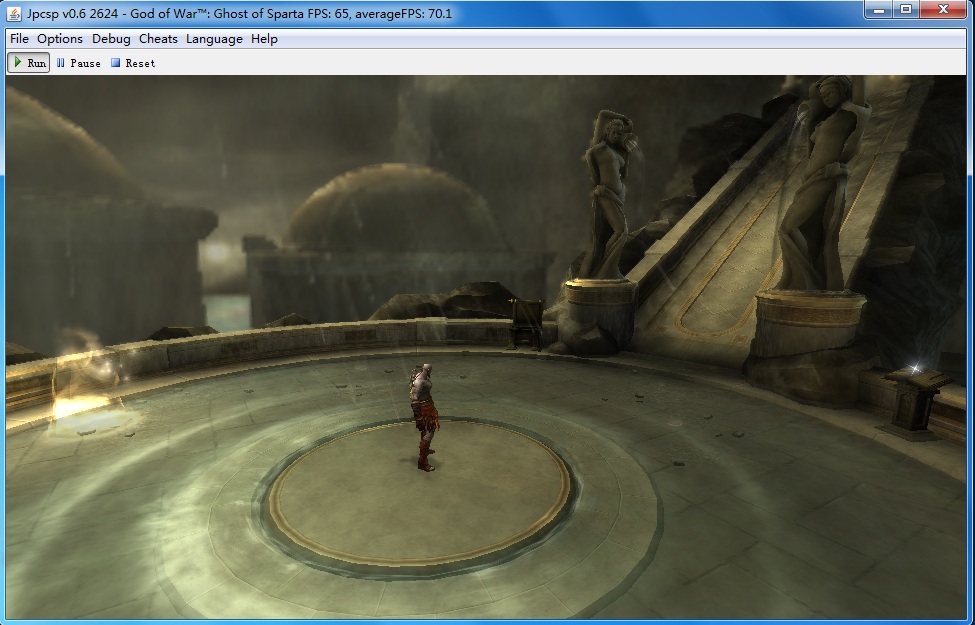Viewport: 975px width, 625px height.
Task: Expand the Language menu
Action: (214, 39)
